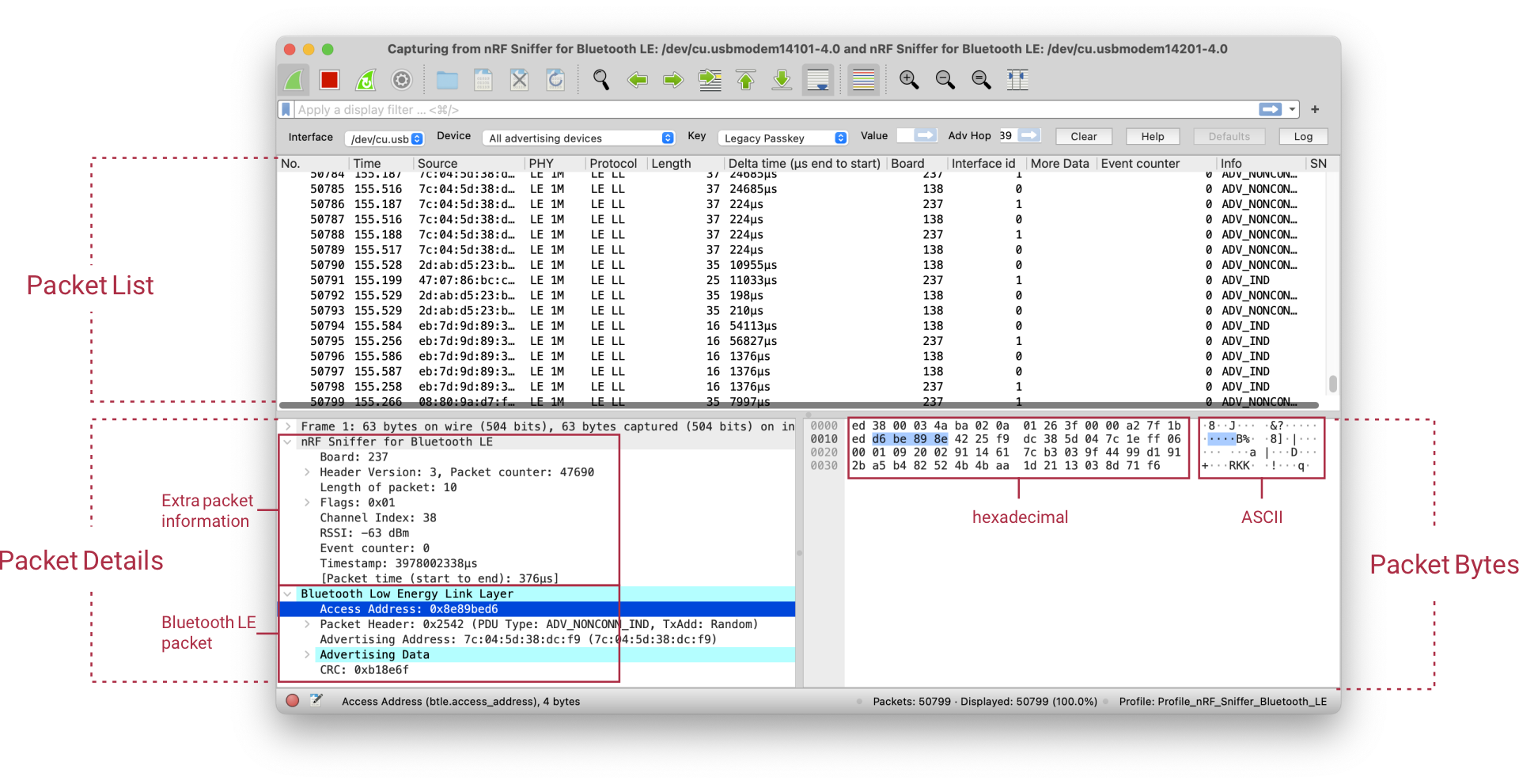Click the Help button
Viewport: 1519px width, 784px height.
point(1153,136)
